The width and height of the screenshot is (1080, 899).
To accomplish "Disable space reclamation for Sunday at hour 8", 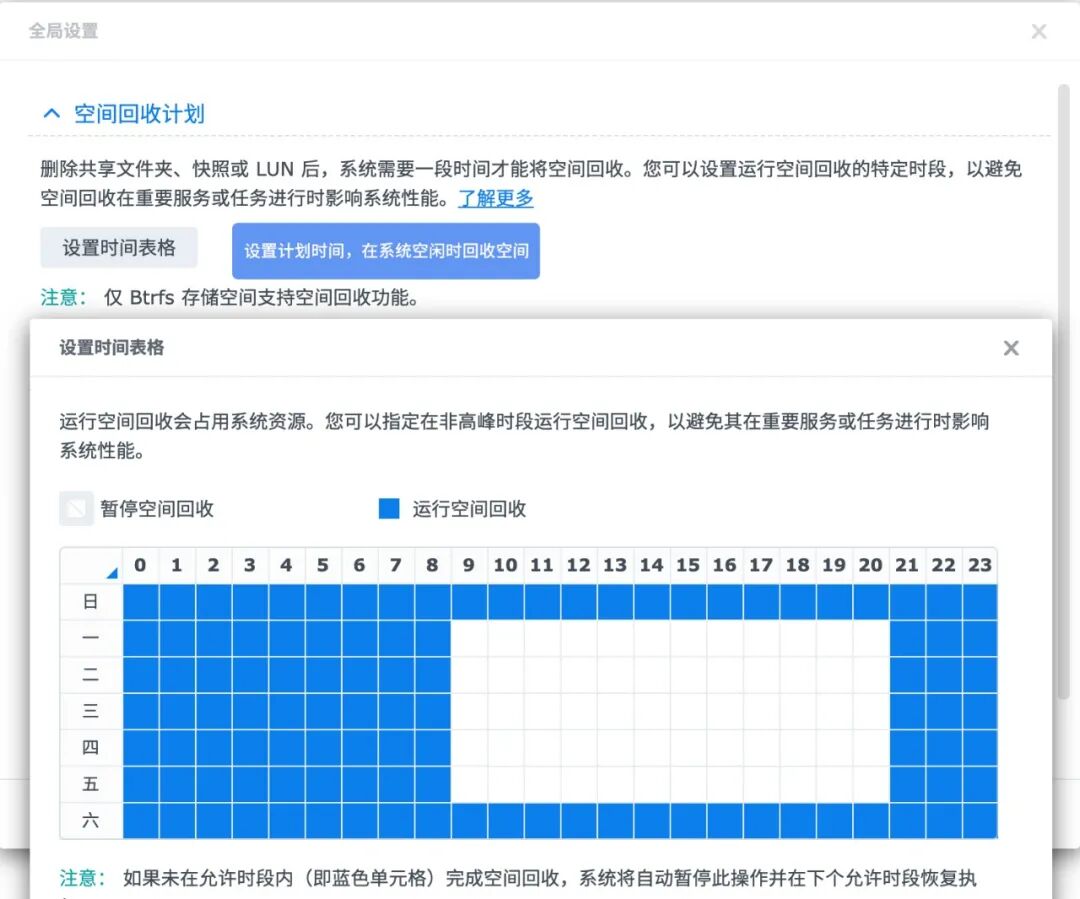I will pyautogui.click(x=432, y=601).
